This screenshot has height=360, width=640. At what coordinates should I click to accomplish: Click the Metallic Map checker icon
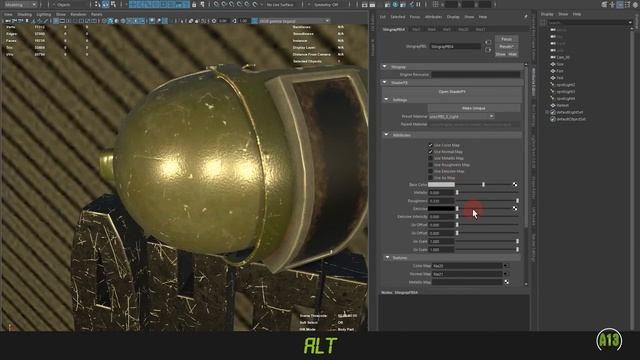506,282
